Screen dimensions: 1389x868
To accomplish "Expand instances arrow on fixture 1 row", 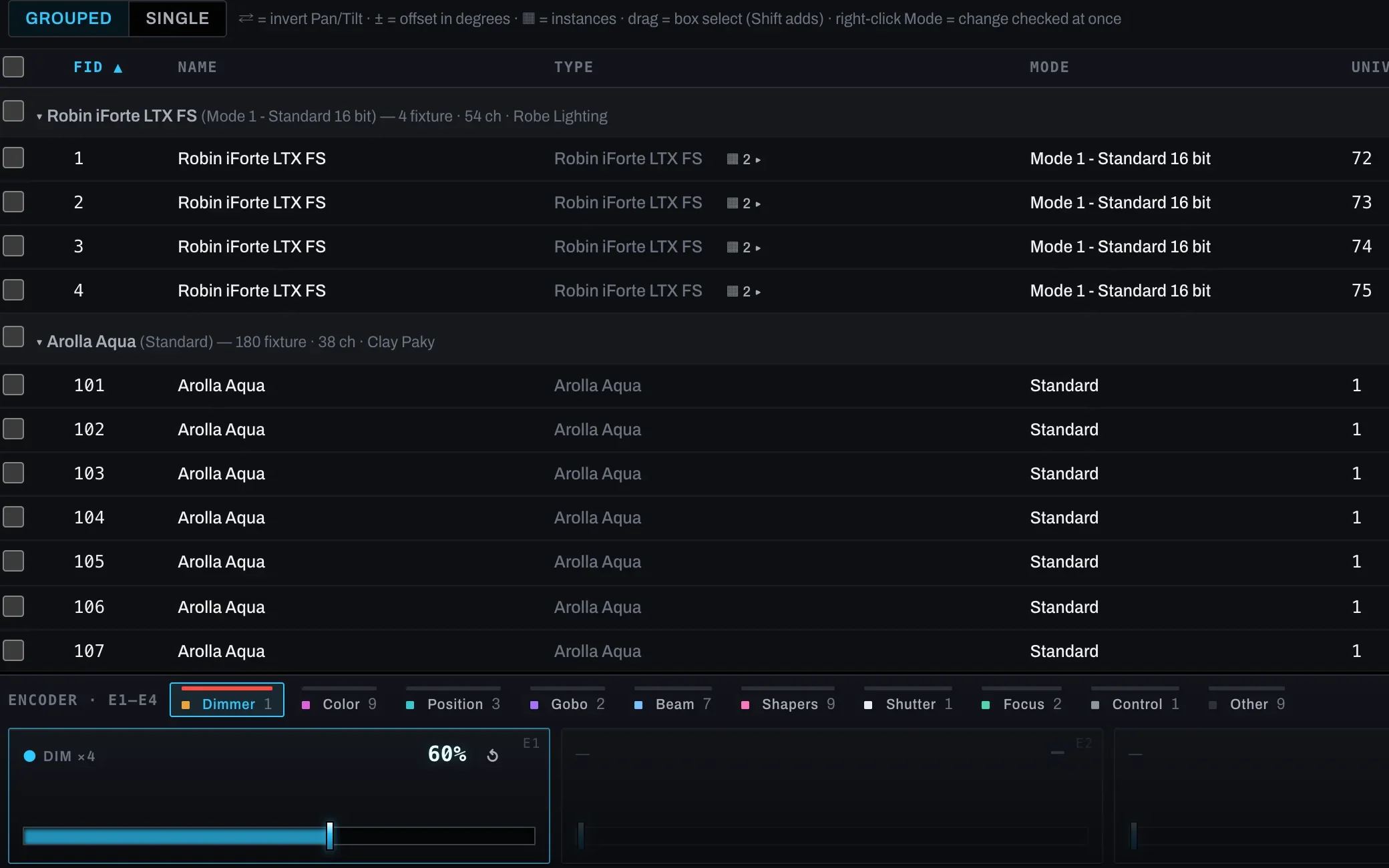I will click(x=758, y=160).
